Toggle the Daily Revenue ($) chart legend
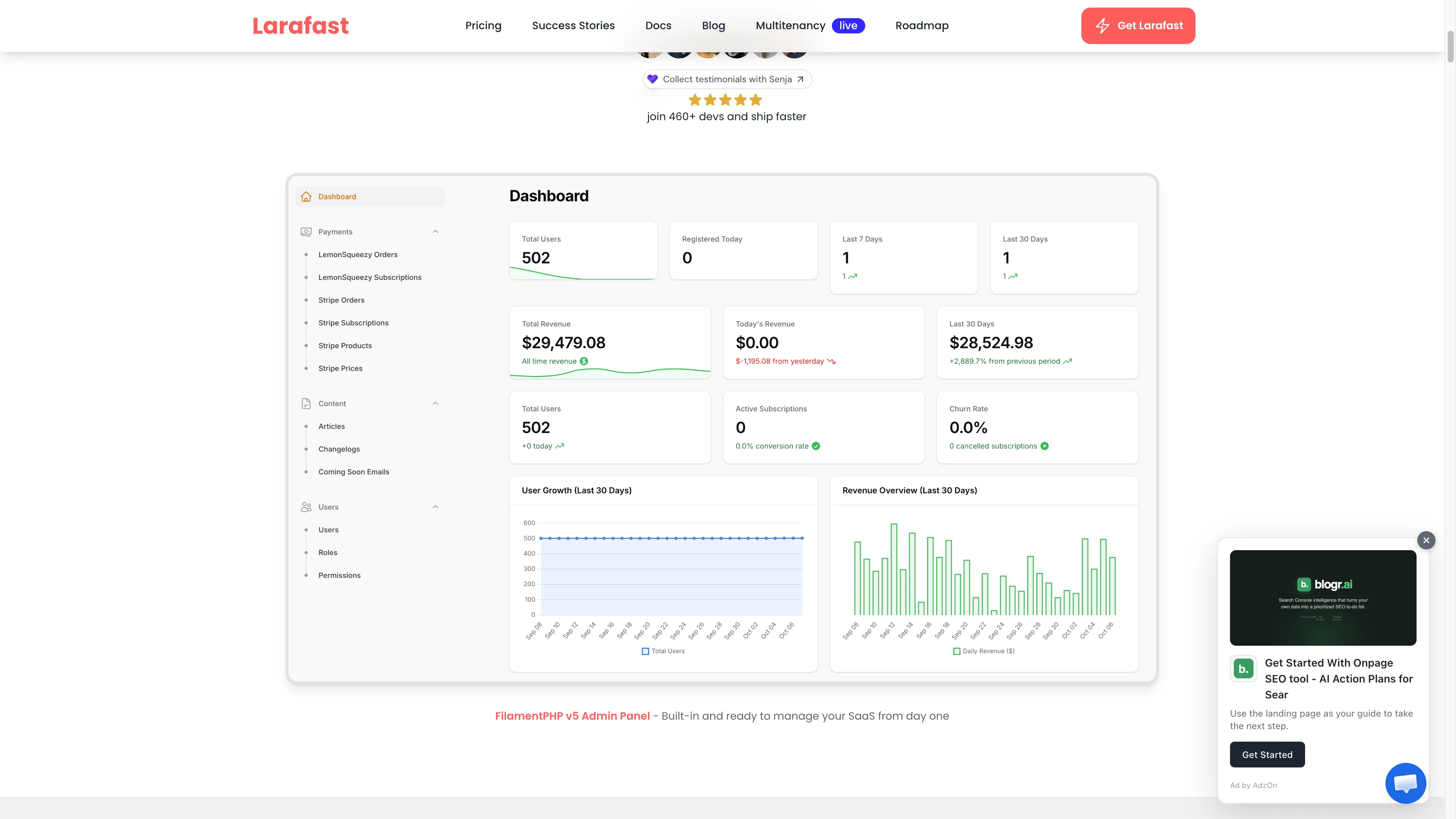 pyautogui.click(x=984, y=651)
